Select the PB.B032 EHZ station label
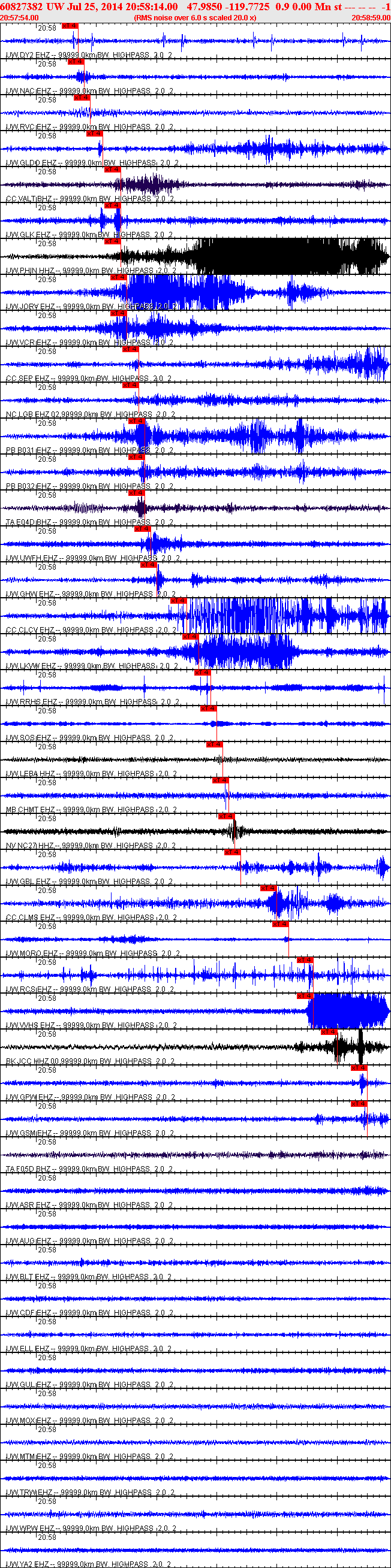Viewport: 391px width, 1568px height. pos(90,486)
